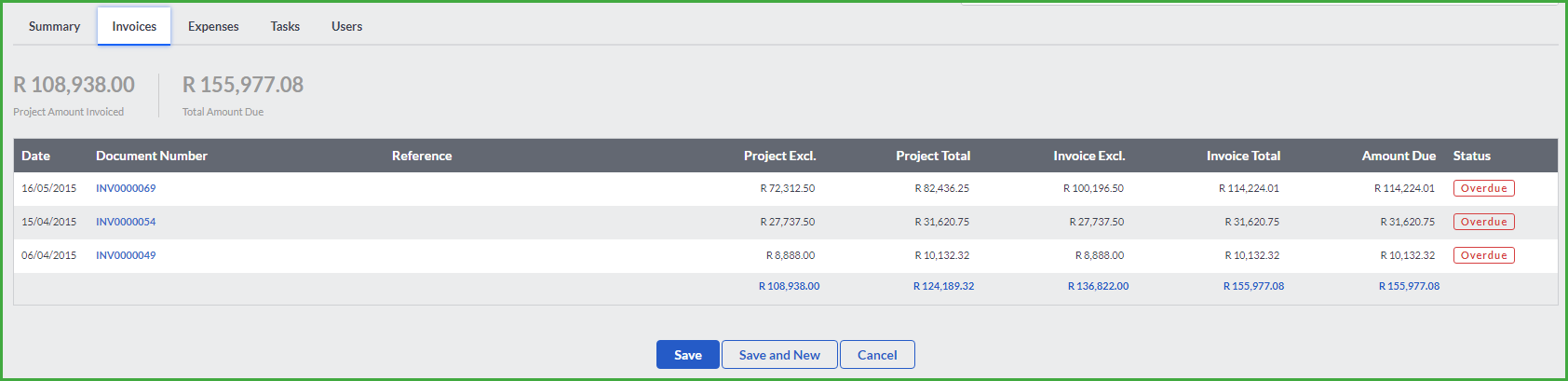Click the Project Excl. total R 108,938.00
This screenshot has width=1568, height=381.
789,286
